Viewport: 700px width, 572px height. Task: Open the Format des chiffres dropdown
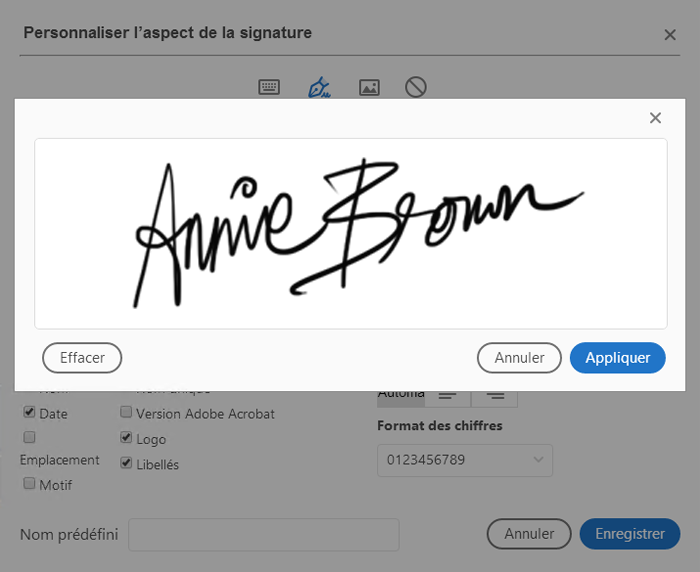465,460
